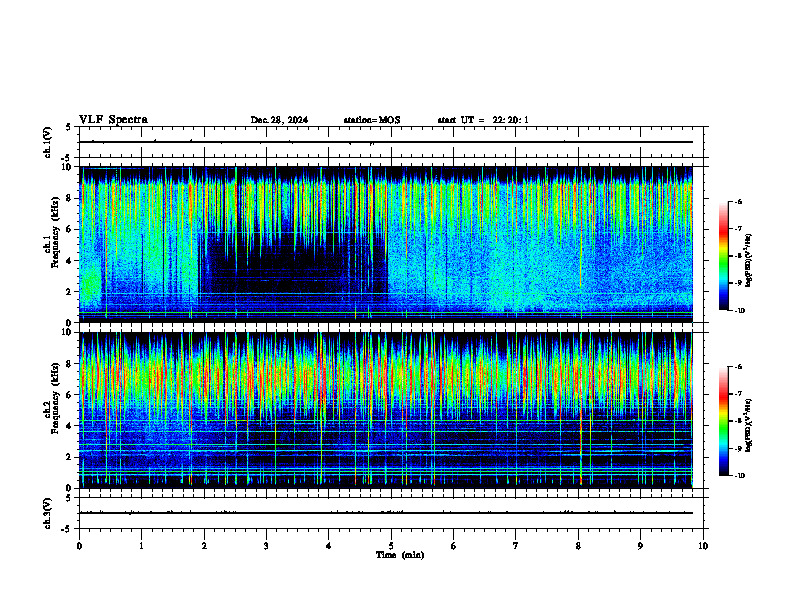792x612 pixels.
Task: Click the ch.2 frequency axis "4" tick label
Action: 69,426
